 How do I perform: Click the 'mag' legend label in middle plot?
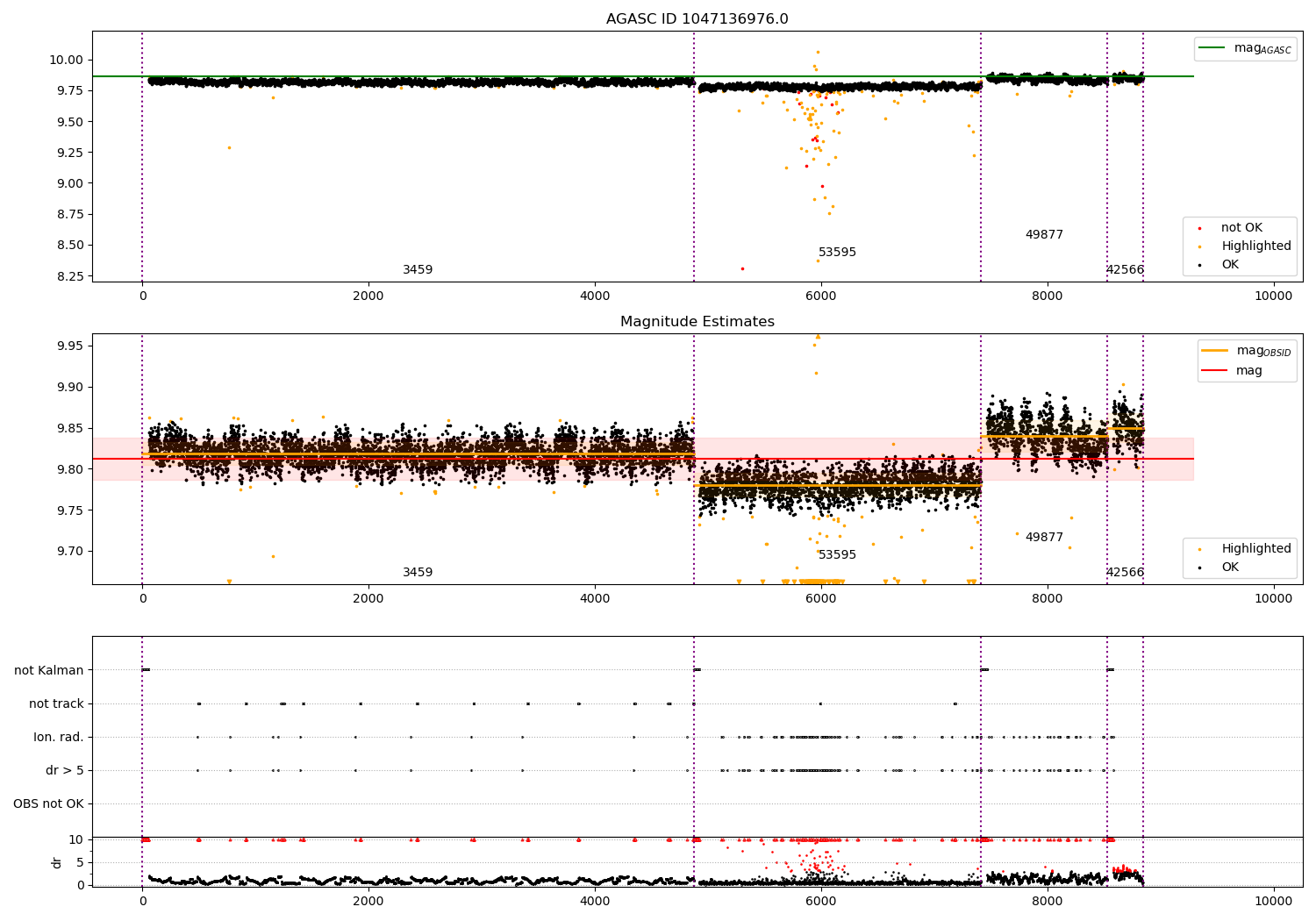point(1249,371)
